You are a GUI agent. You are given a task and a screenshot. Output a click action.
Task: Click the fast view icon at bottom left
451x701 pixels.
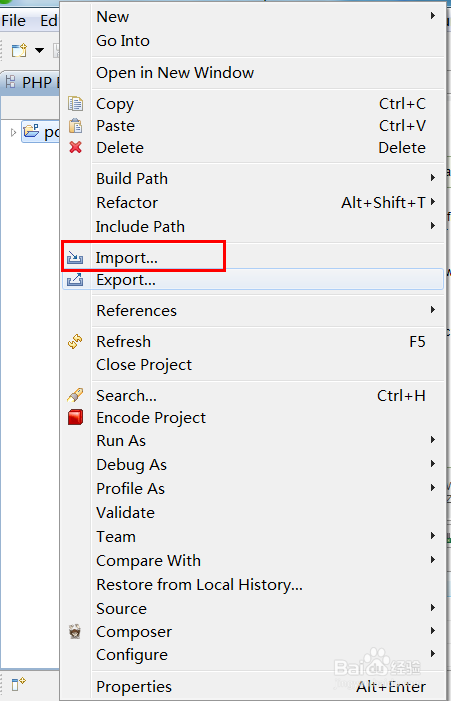coord(19,684)
